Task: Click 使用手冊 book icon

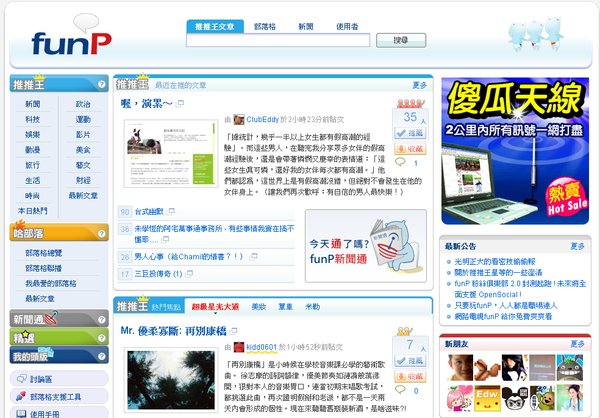Action: tap(21, 413)
